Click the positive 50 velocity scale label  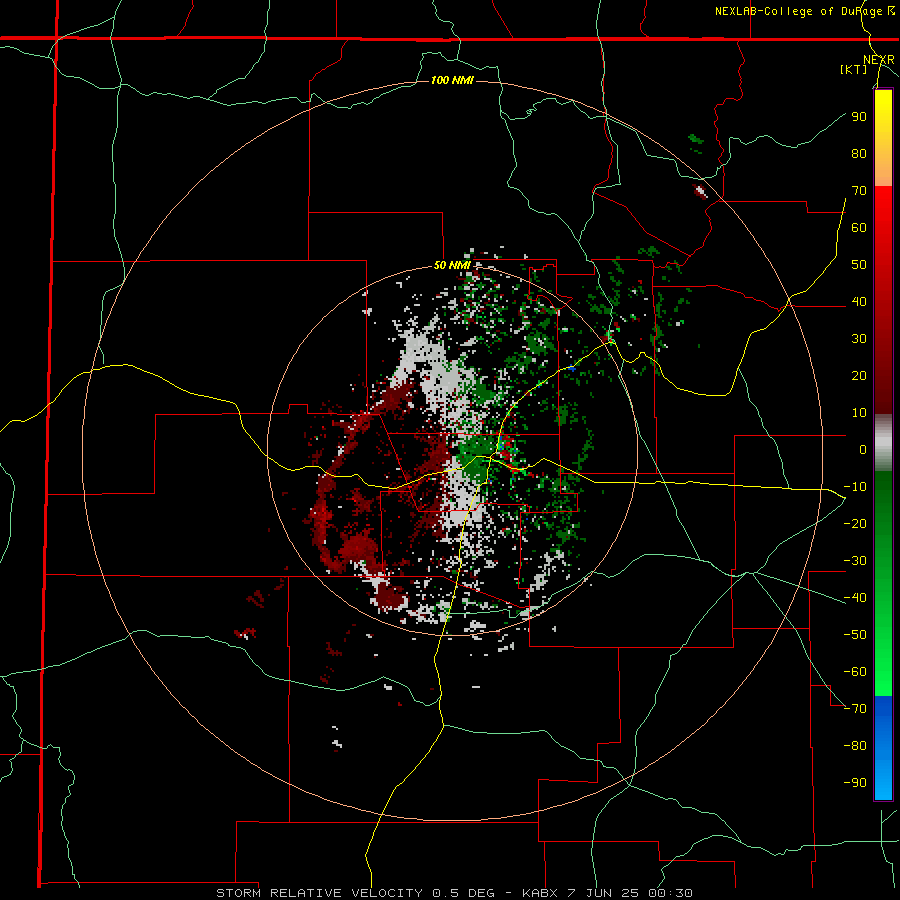[x=859, y=265]
